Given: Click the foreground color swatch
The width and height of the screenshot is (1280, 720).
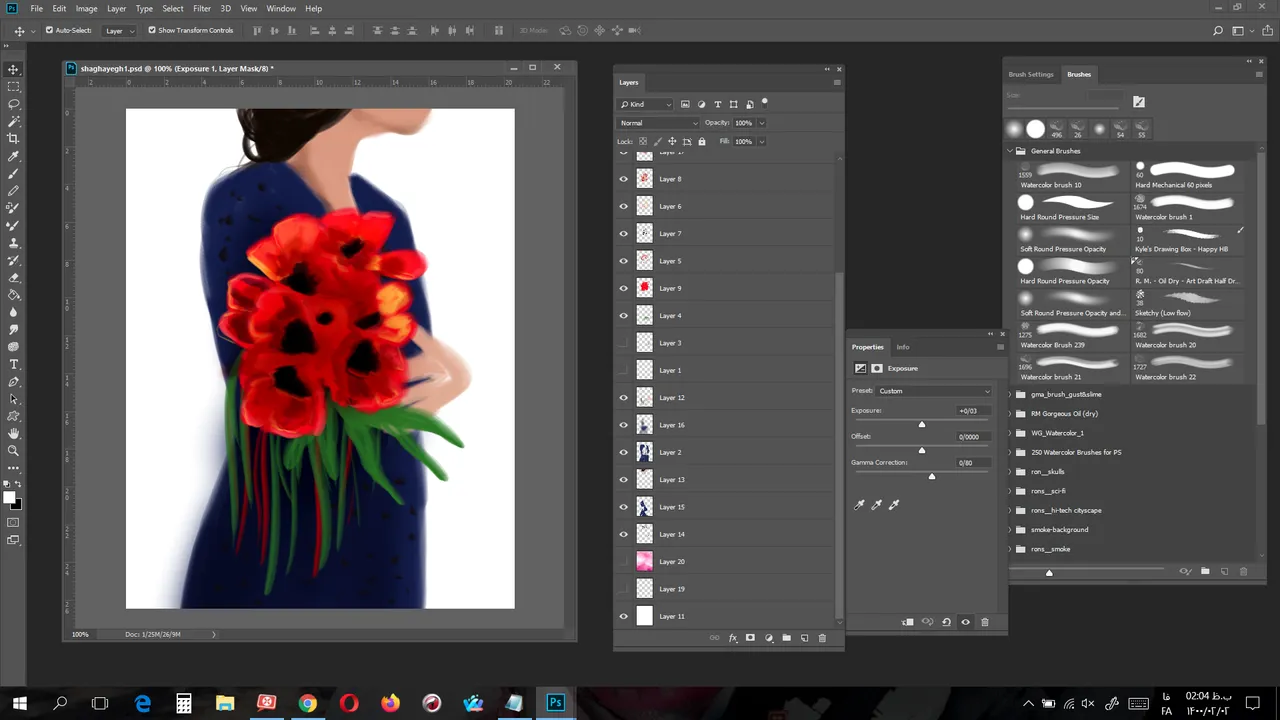Looking at the screenshot, I should point(9,498).
